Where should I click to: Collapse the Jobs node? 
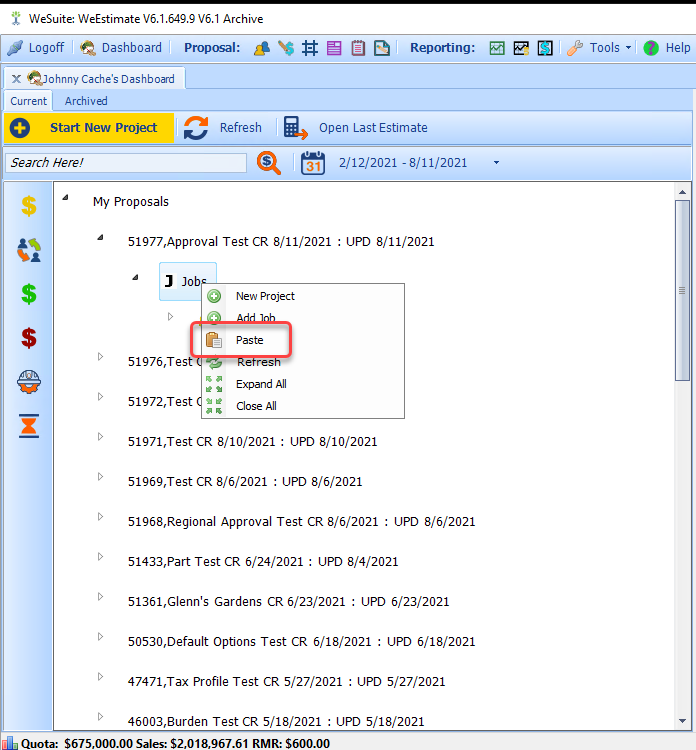point(135,277)
